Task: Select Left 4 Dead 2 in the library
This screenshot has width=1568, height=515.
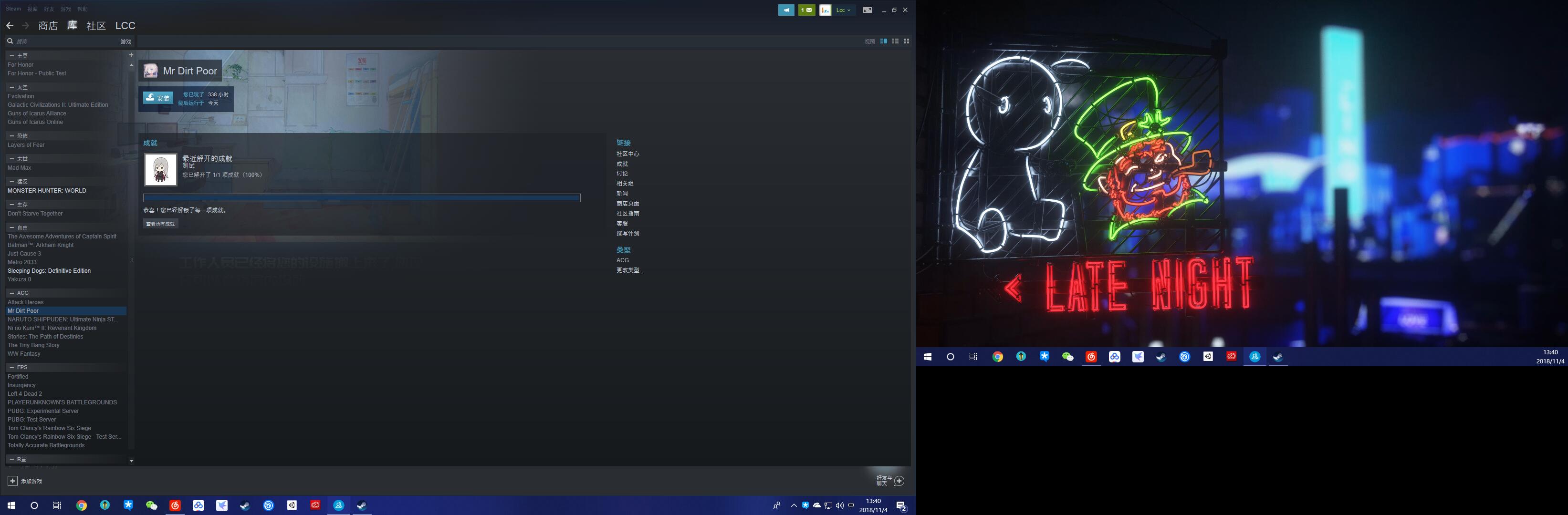Action: coord(25,394)
